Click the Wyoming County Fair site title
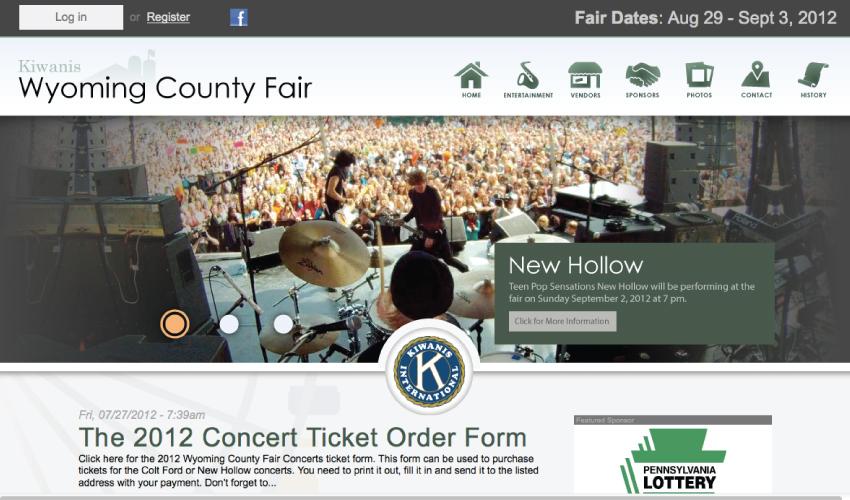The width and height of the screenshot is (850, 500). click(165, 88)
